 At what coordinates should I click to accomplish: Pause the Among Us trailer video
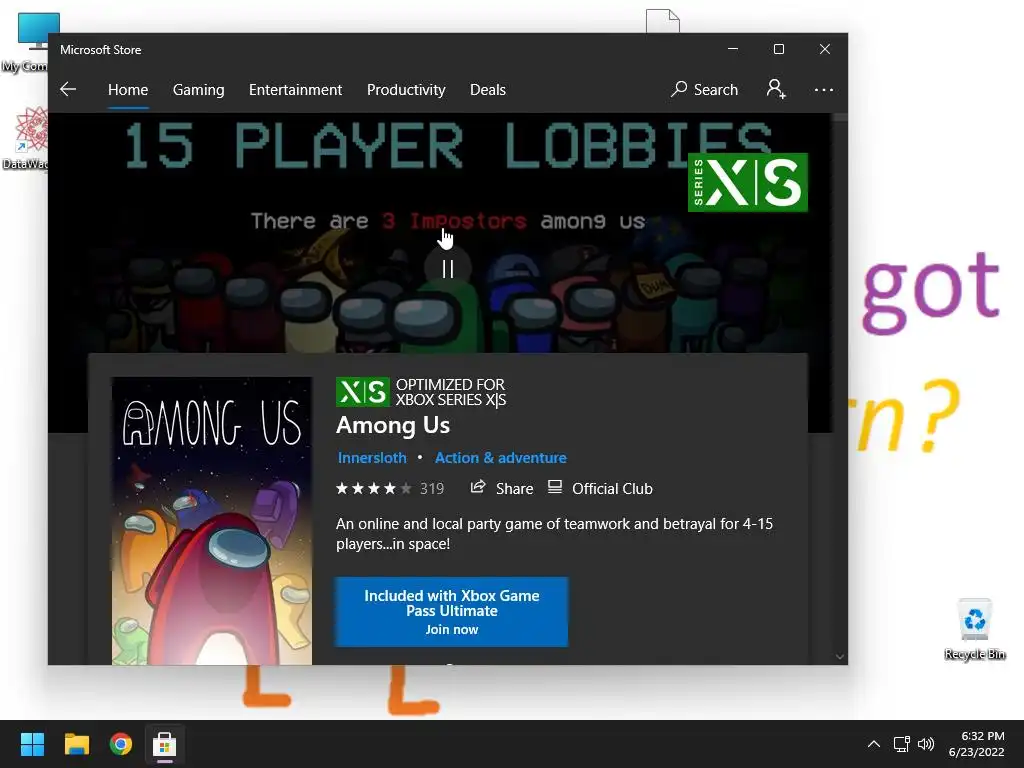click(x=448, y=269)
